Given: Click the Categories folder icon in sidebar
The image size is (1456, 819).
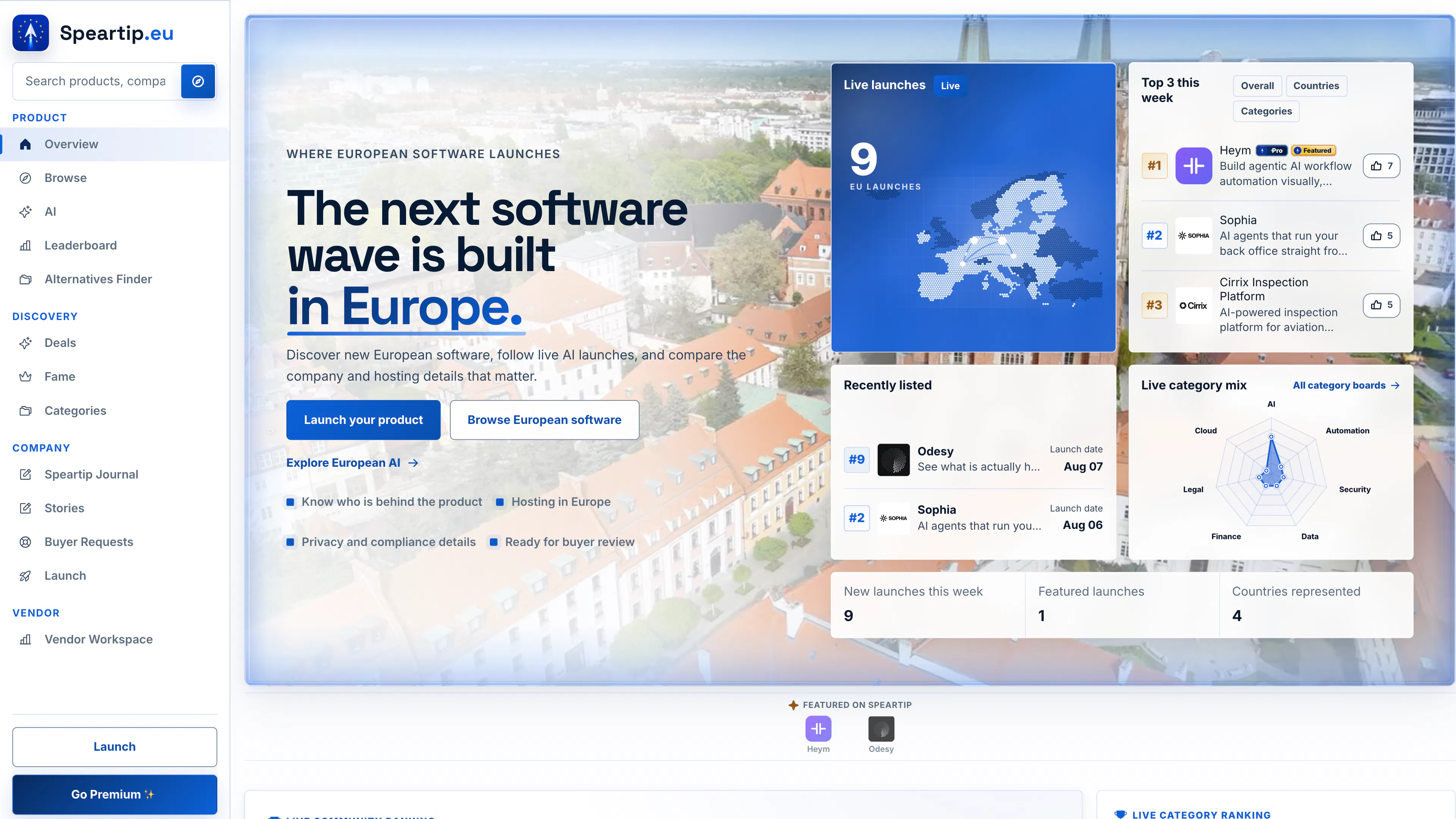Looking at the screenshot, I should coord(25,411).
